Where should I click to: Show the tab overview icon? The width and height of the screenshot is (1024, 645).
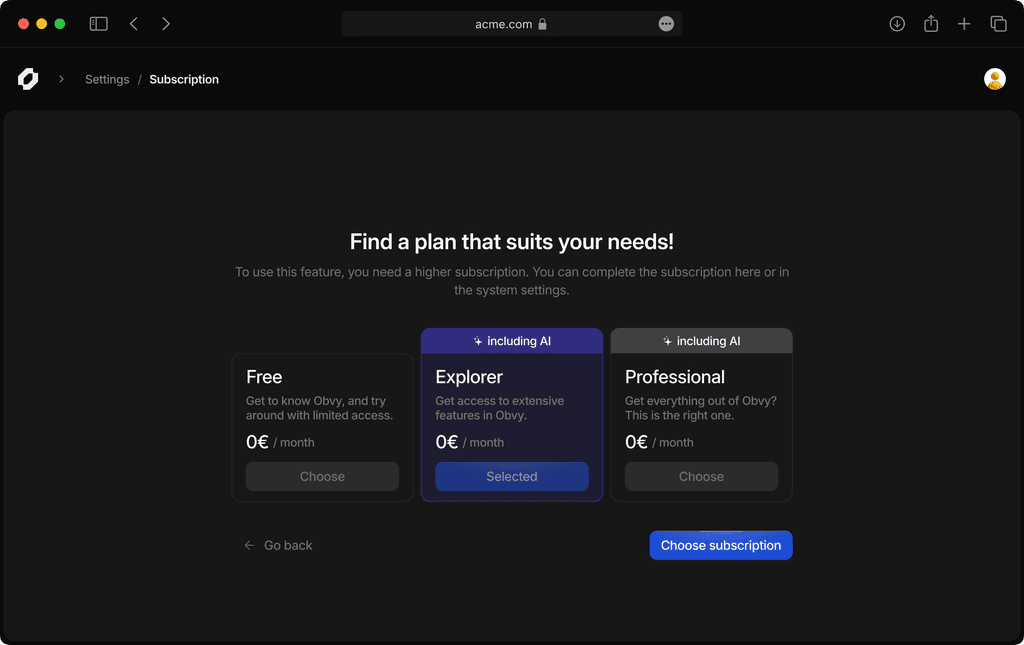[x=999, y=24]
